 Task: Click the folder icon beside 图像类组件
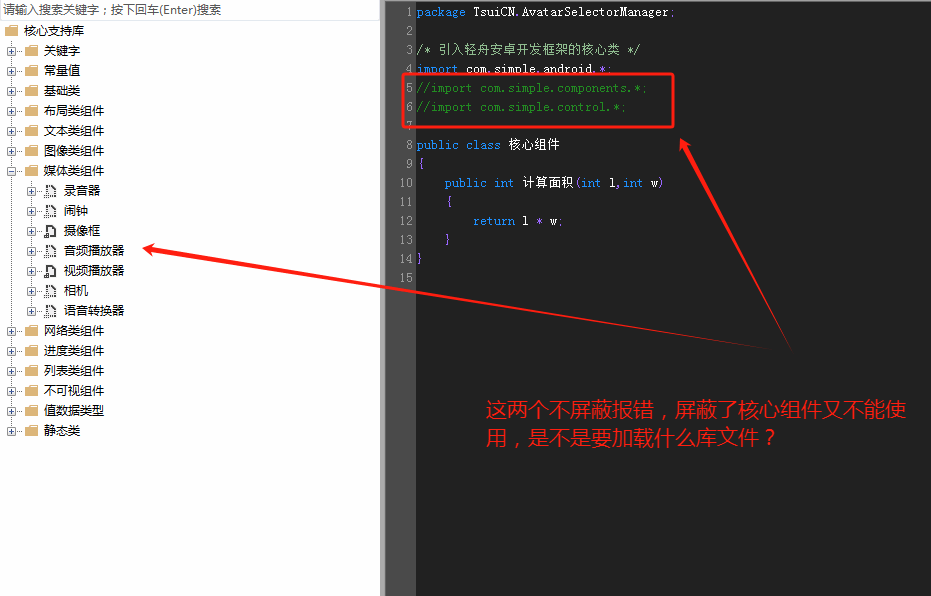pos(31,151)
